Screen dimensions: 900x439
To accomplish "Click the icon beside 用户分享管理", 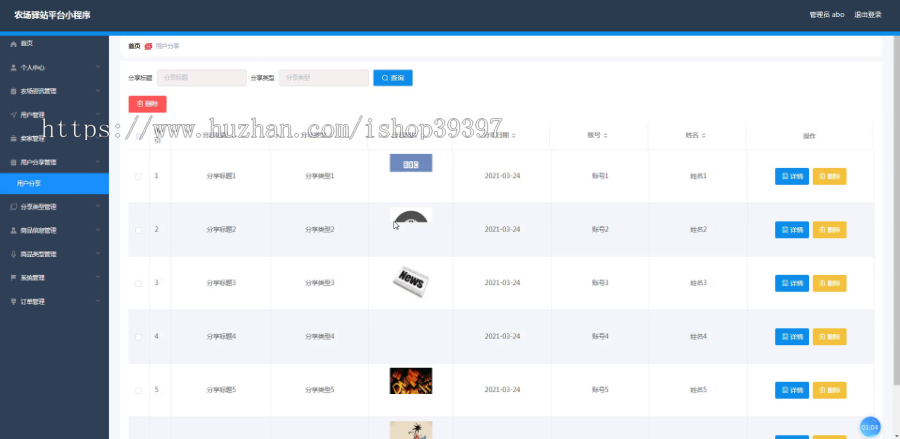I will 13,162.
